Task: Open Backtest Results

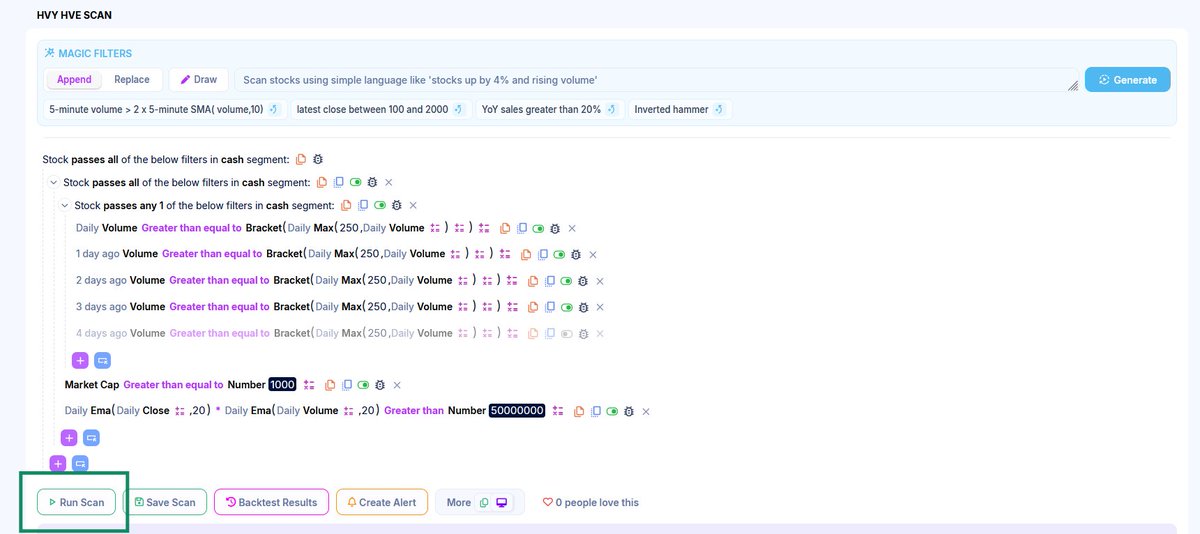Action: point(271,502)
